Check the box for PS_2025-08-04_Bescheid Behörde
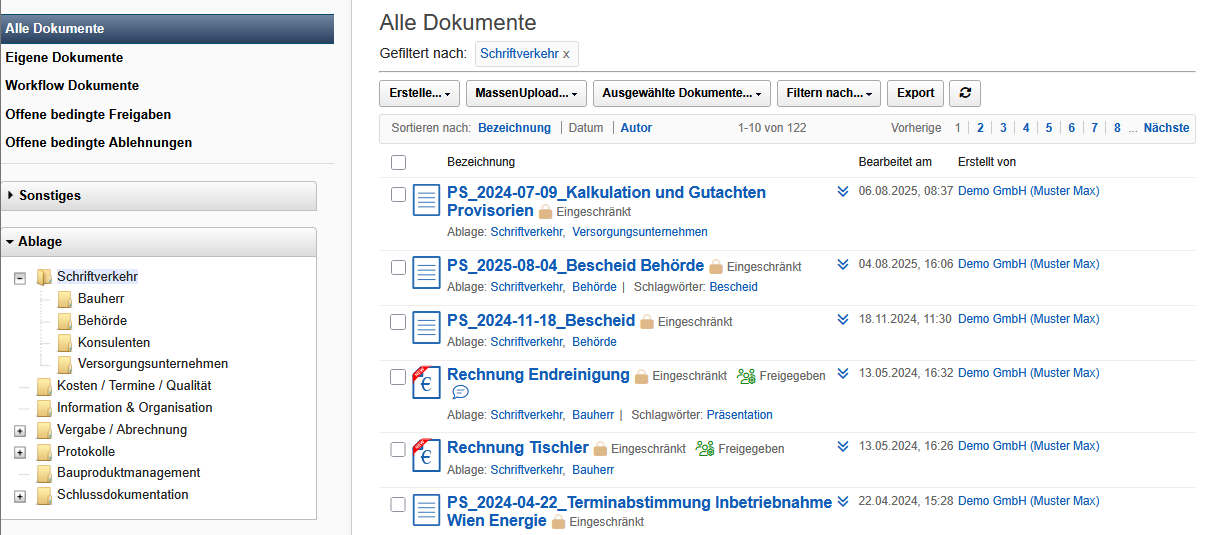The height and width of the screenshot is (535, 1218). (398, 267)
